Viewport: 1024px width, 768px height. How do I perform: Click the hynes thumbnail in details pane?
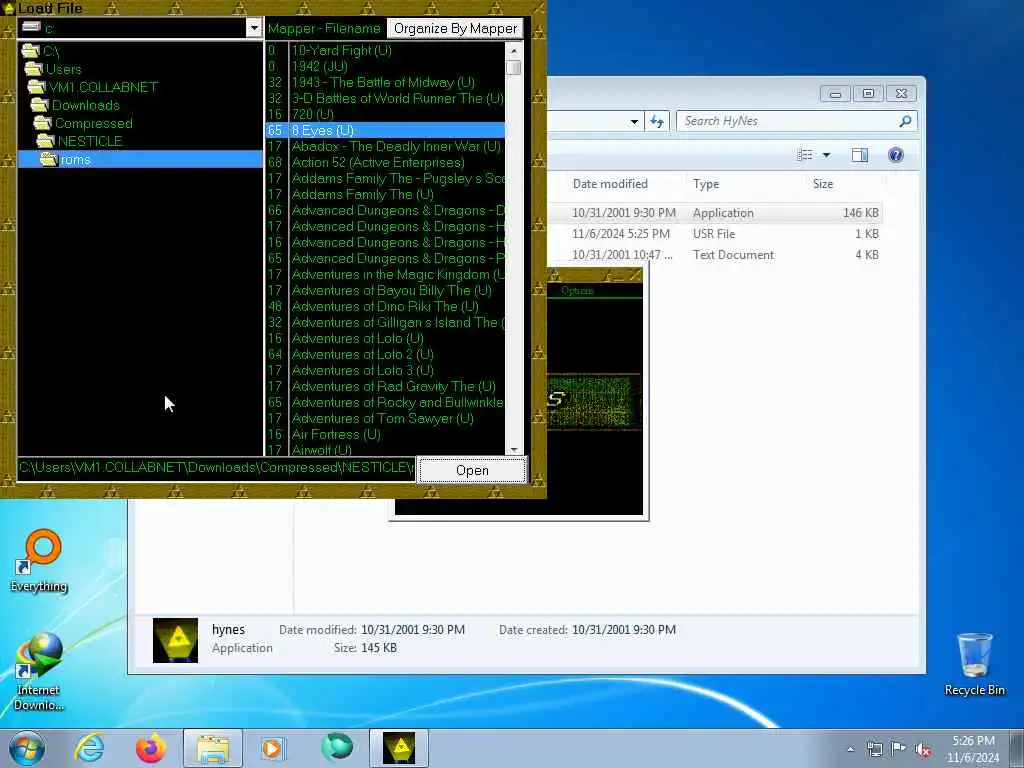point(175,640)
